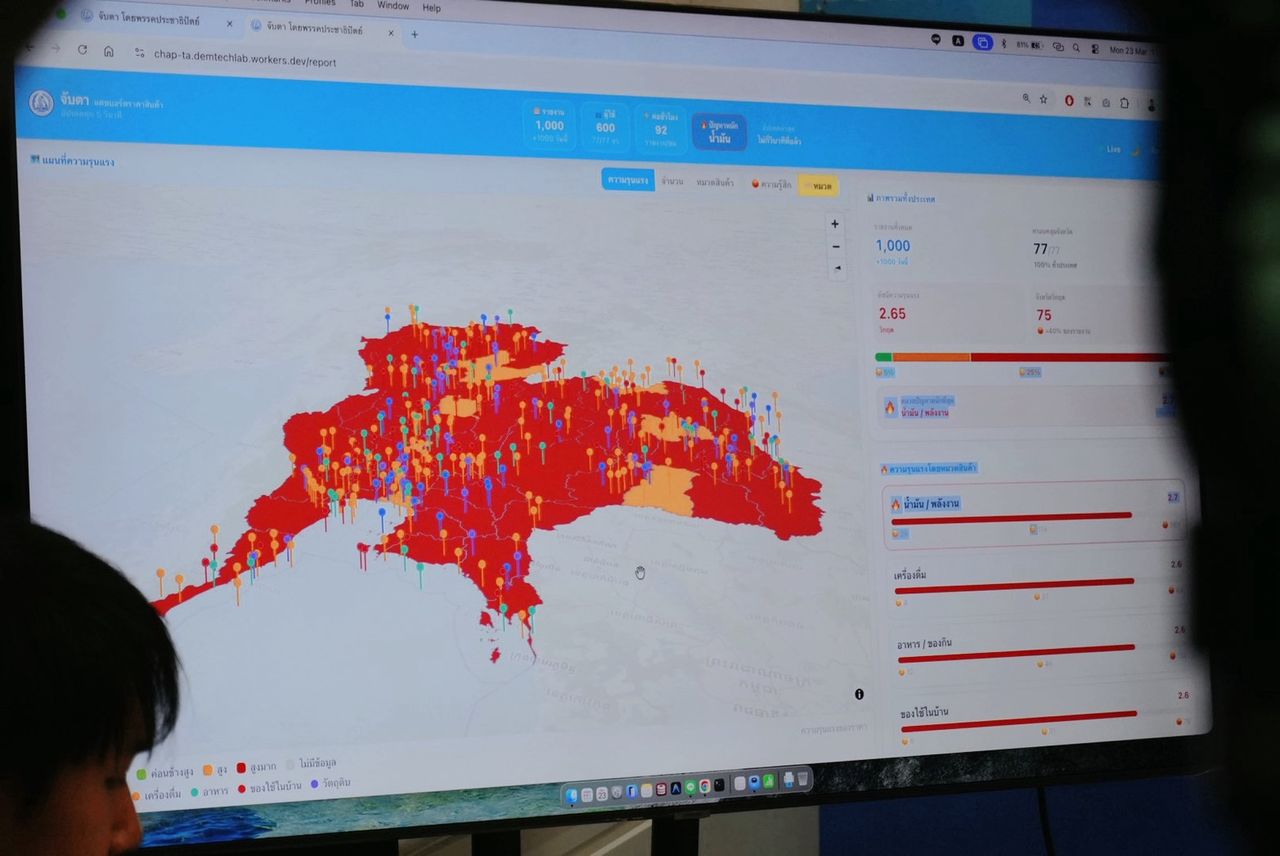Image resolution: width=1280 pixels, height=856 pixels.
Task: Go to the browser home page icon
Action: 109,52
